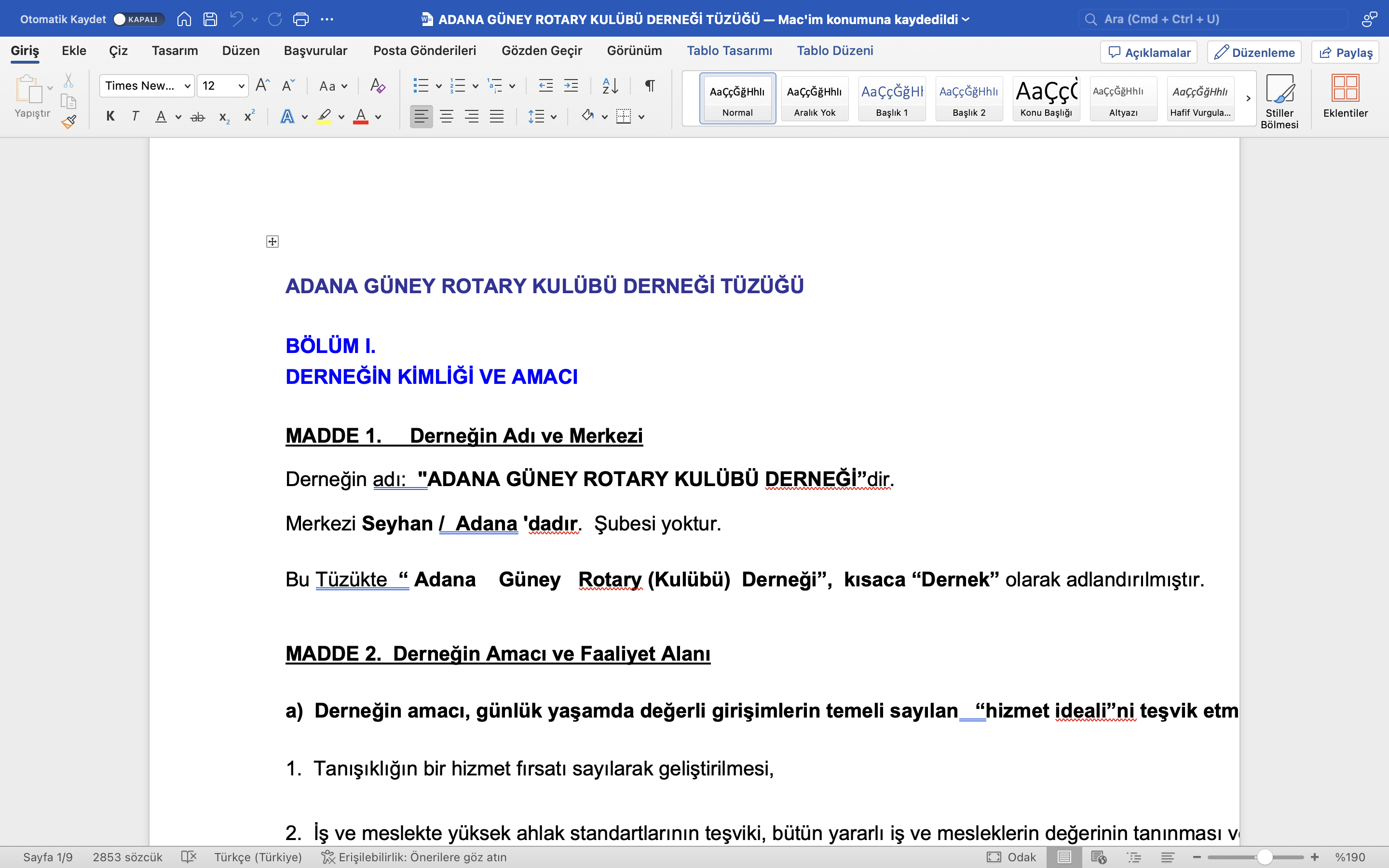The height and width of the screenshot is (868, 1389).
Task: Open the Ekle tab
Action: 74,51
